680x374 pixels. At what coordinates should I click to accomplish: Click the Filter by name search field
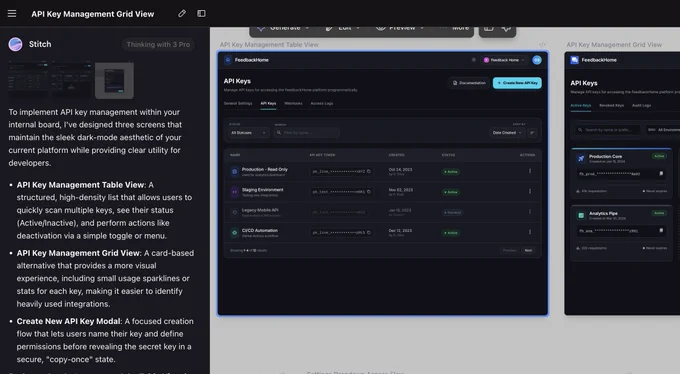coord(307,132)
